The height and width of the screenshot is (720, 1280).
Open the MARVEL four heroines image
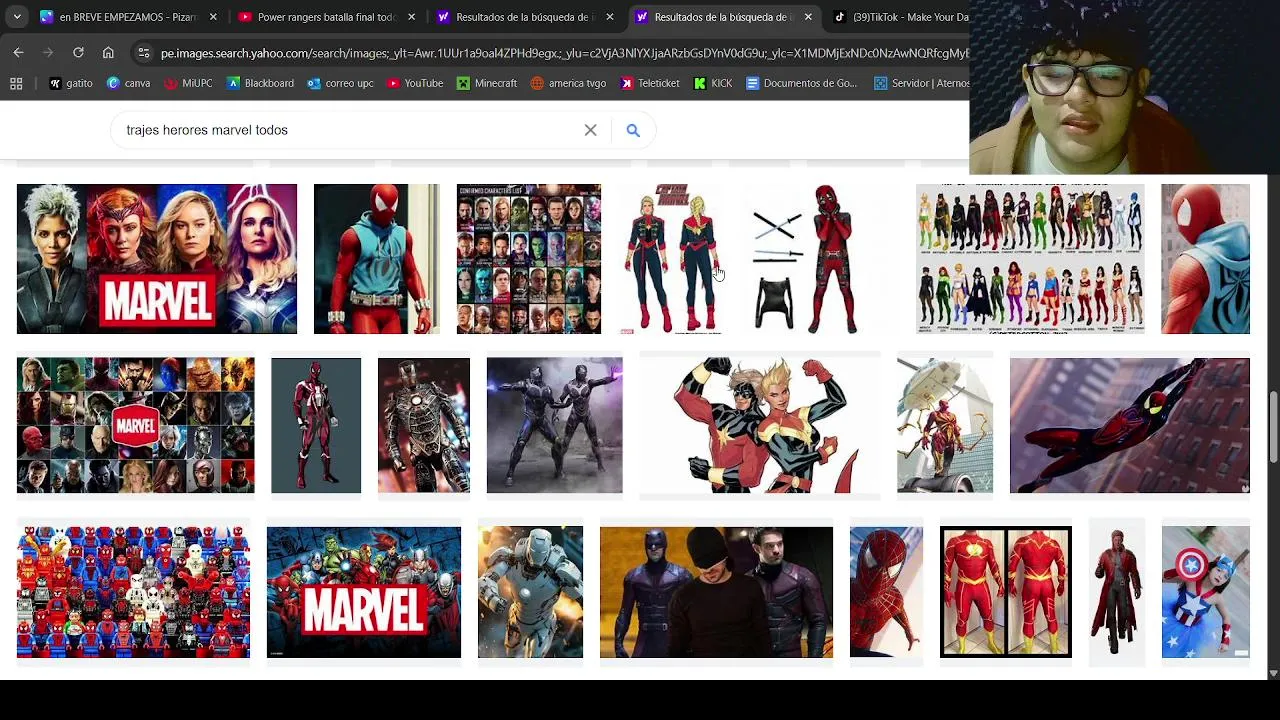point(157,259)
